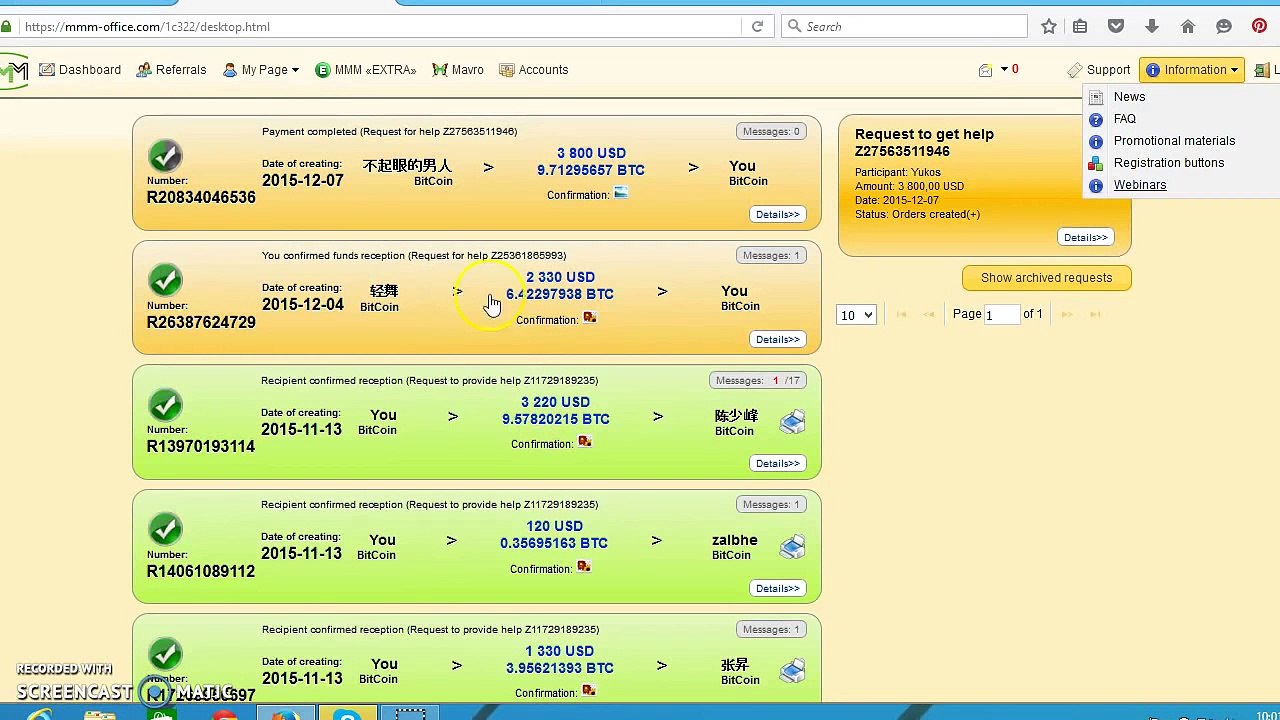Open Details of request Z27563511946 panel
The image size is (1280, 720).
click(x=1085, y=238)
